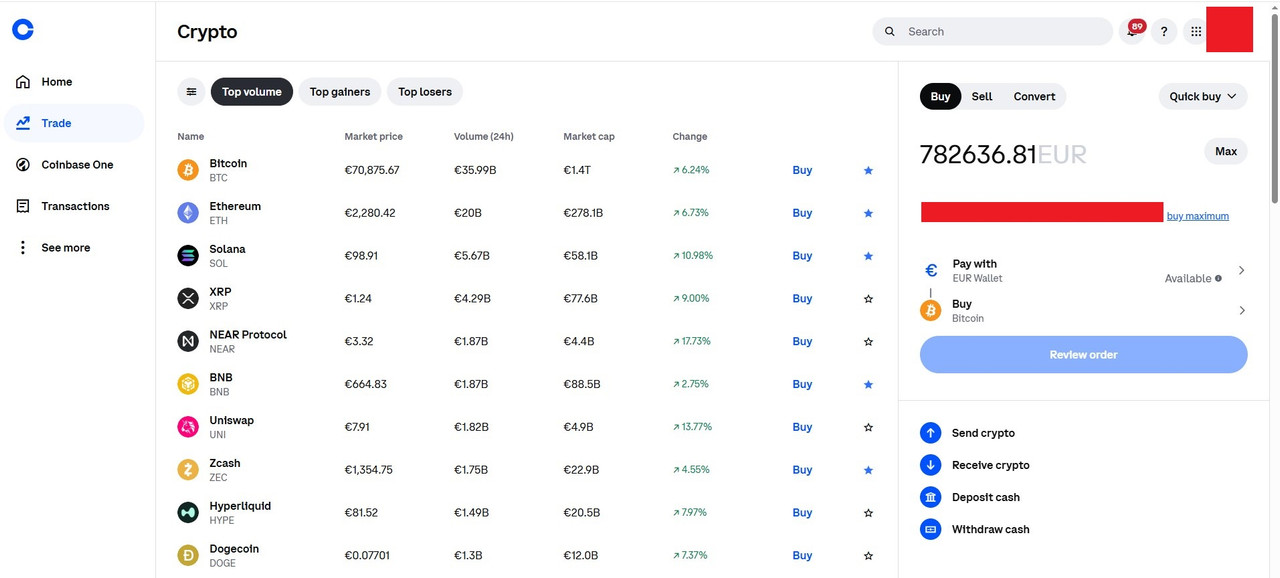1280x578 pixels.
Task: Click the Search input field
Action: click(992, 32)
